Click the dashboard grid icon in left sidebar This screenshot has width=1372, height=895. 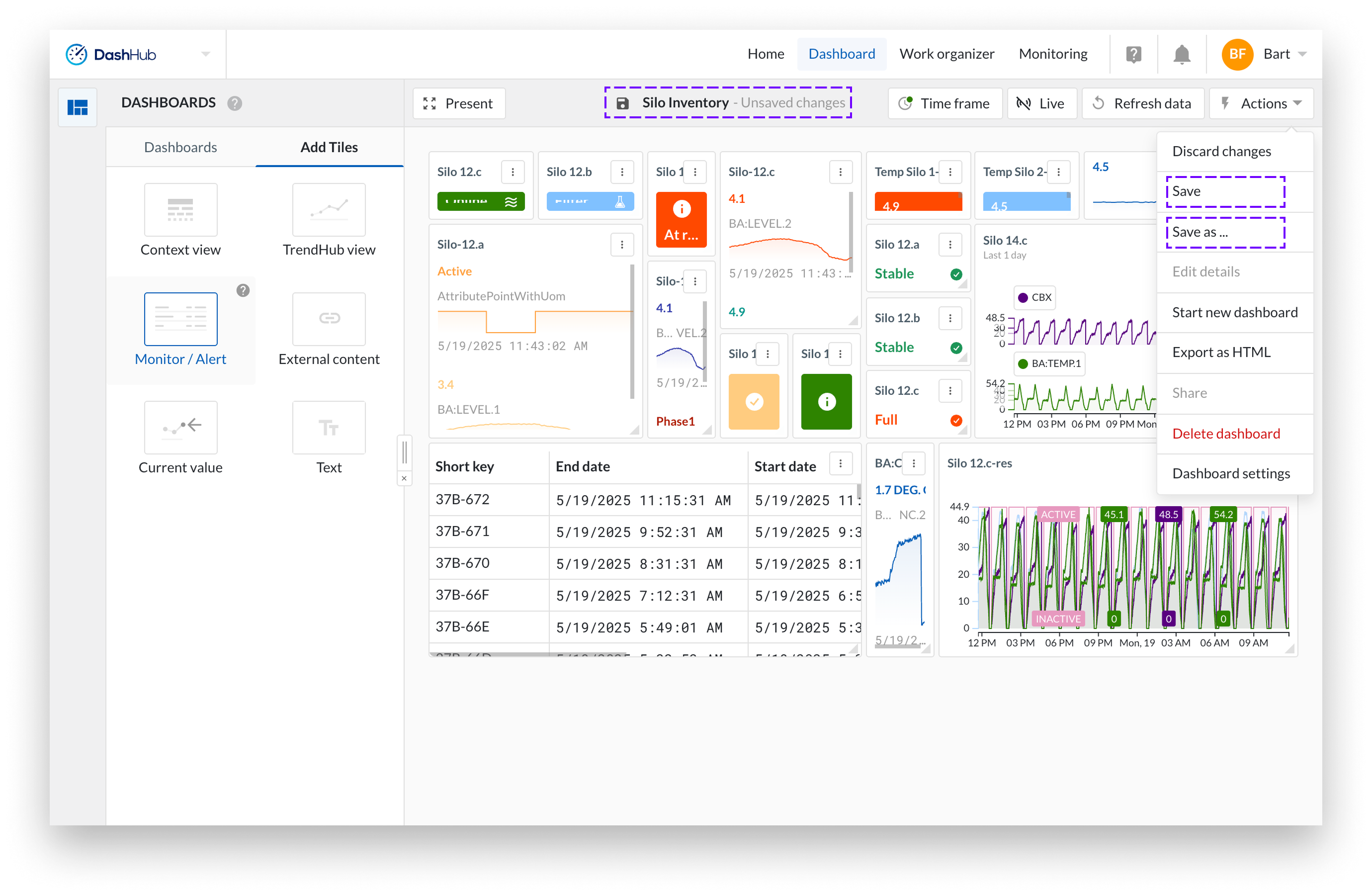[x=77, y=107]
